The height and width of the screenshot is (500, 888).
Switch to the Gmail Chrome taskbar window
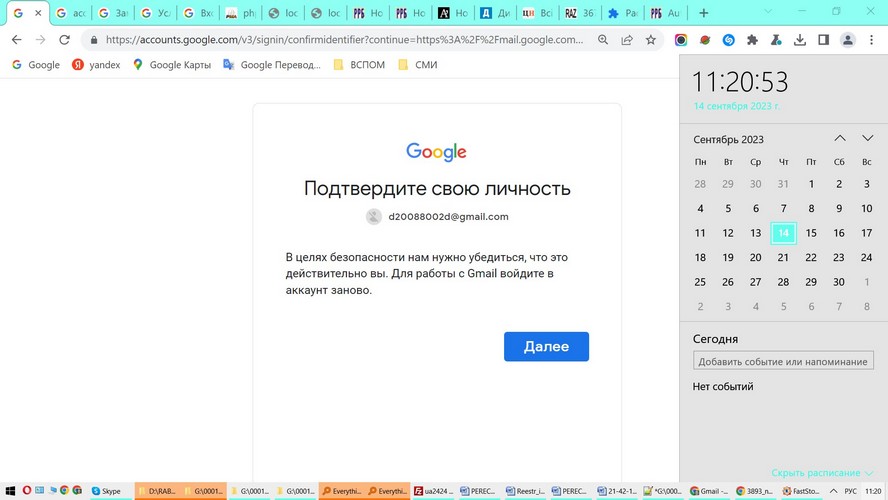(711, 491)
